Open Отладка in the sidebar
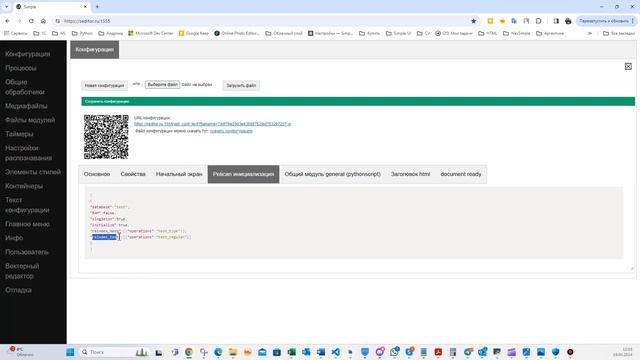Viewport: 640px width, 360px height. tap(18, 290)
